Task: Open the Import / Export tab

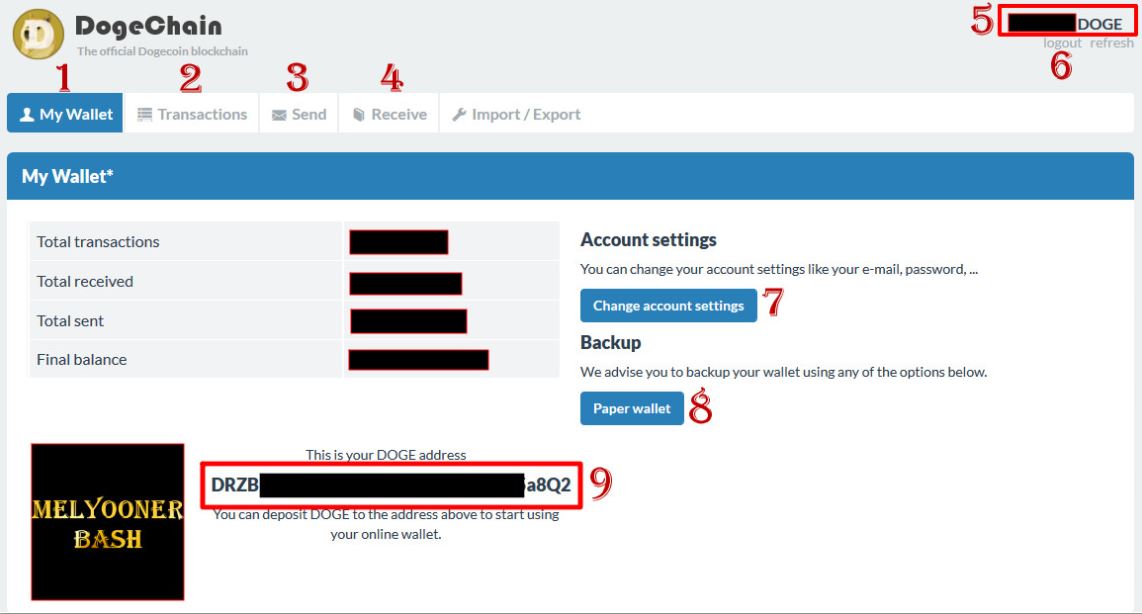Action: (x=516, y=114)
